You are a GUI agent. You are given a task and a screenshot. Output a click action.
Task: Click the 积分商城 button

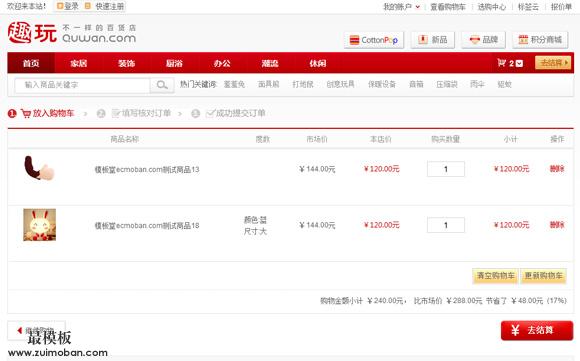point(540,40)
